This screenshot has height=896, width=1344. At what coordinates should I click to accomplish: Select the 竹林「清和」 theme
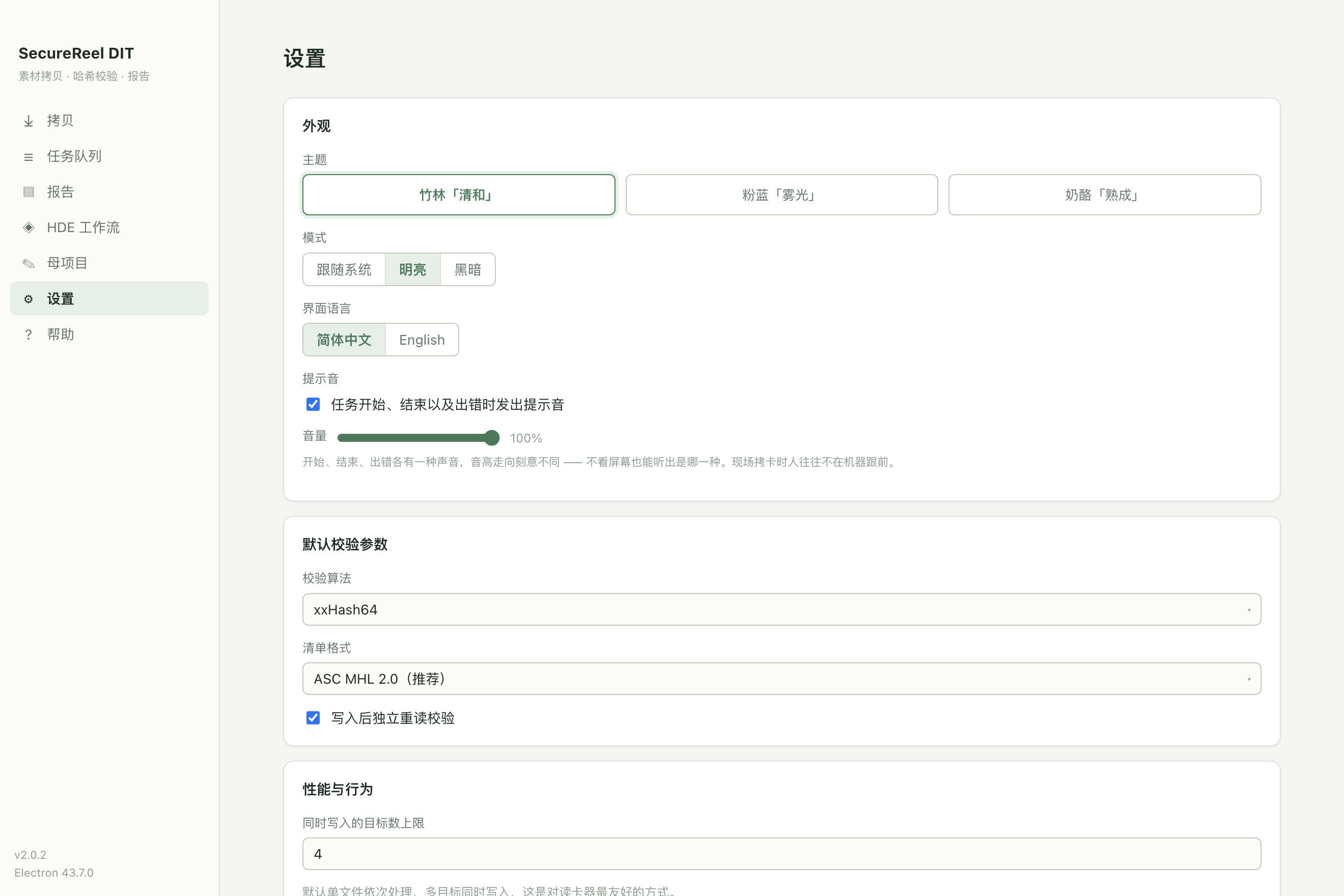click(x=458, y=195)
